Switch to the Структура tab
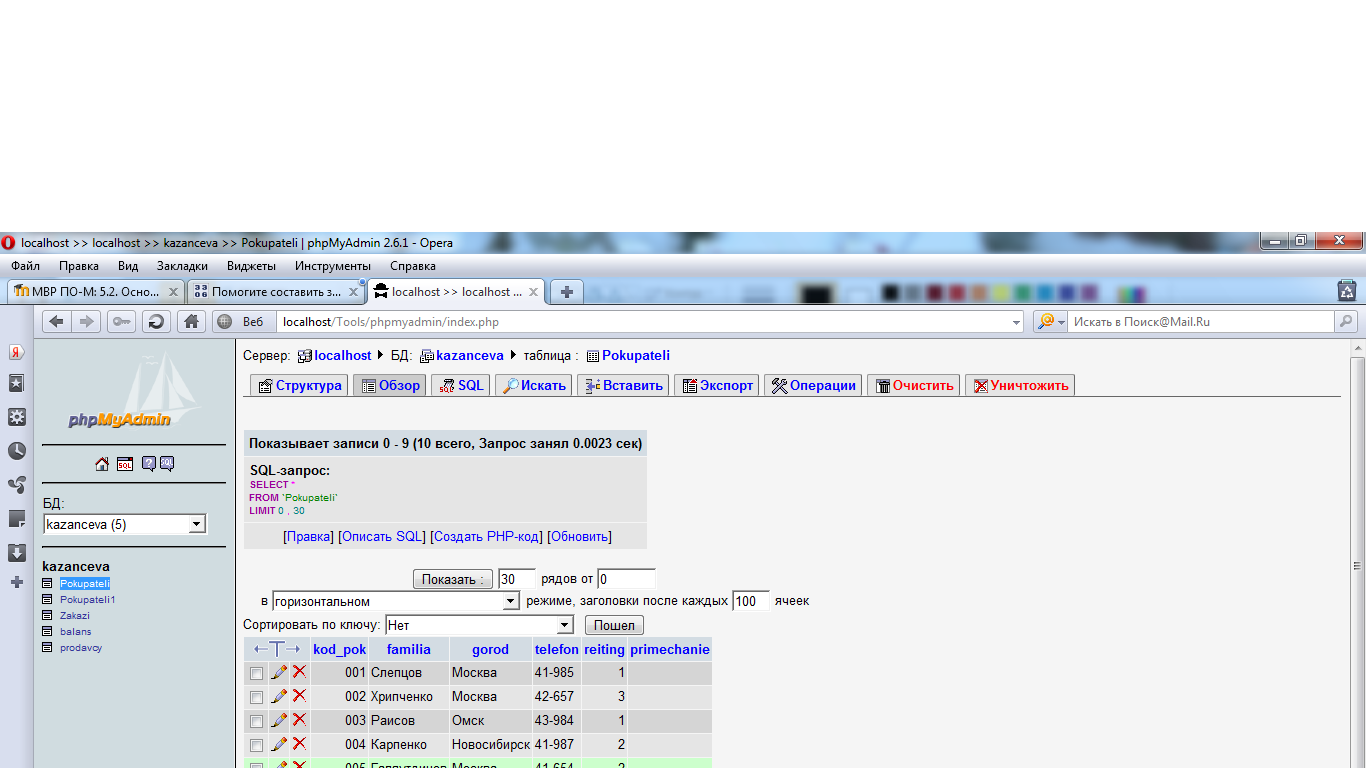1366x768 pixels. coord(299,385)
